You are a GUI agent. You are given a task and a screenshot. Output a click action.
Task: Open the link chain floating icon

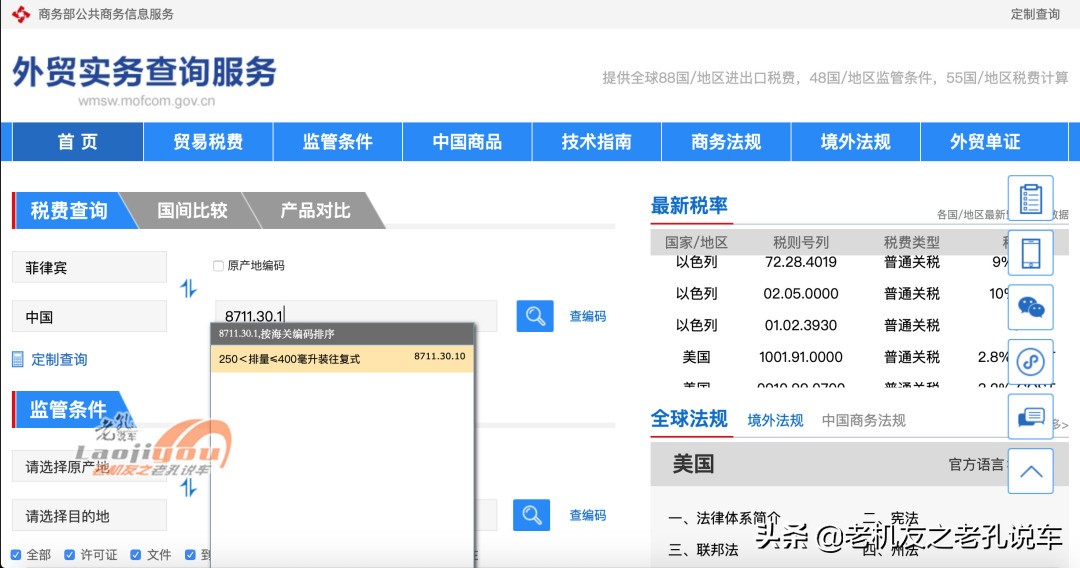pyautogui.click(x=1030, y=361)
